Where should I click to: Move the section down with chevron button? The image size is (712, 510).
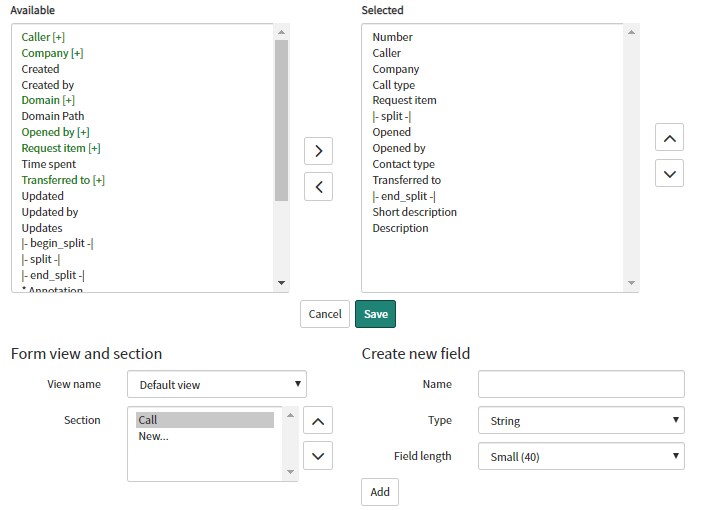(318, 456)
